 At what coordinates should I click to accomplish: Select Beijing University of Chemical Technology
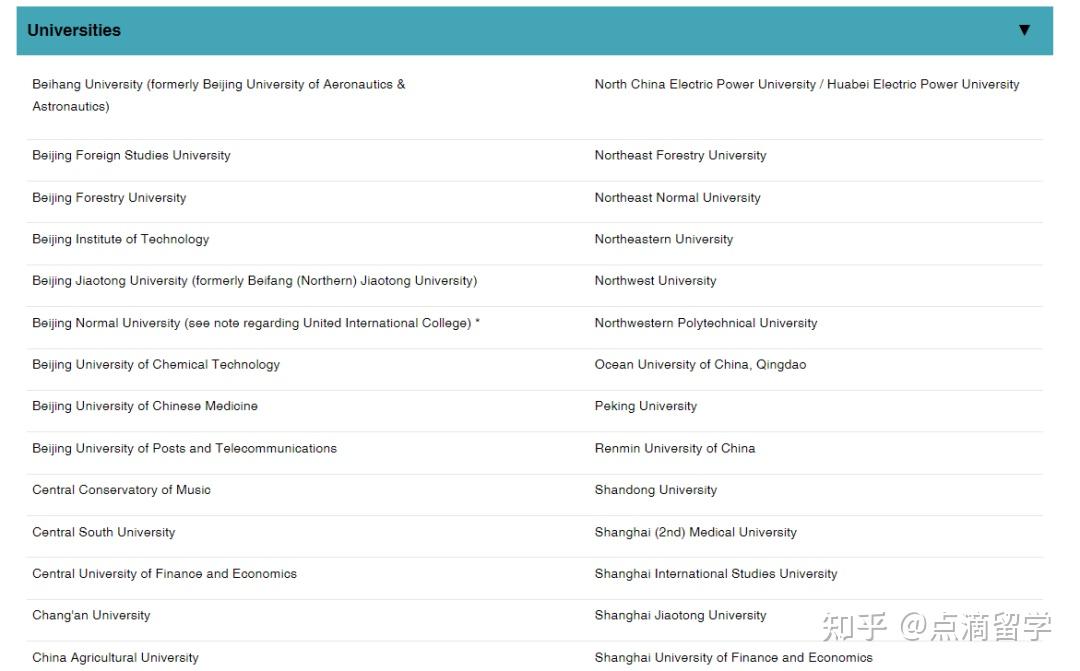tap(155, 364)
